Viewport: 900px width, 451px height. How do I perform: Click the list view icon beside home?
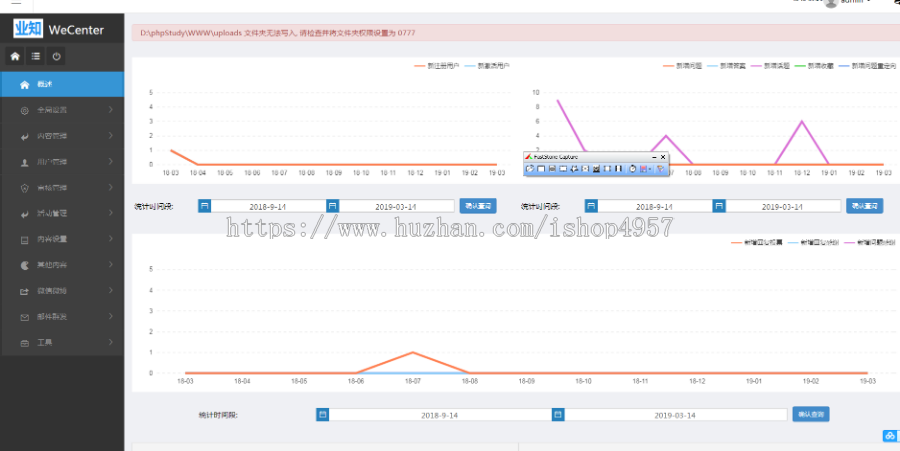point(36,56)
